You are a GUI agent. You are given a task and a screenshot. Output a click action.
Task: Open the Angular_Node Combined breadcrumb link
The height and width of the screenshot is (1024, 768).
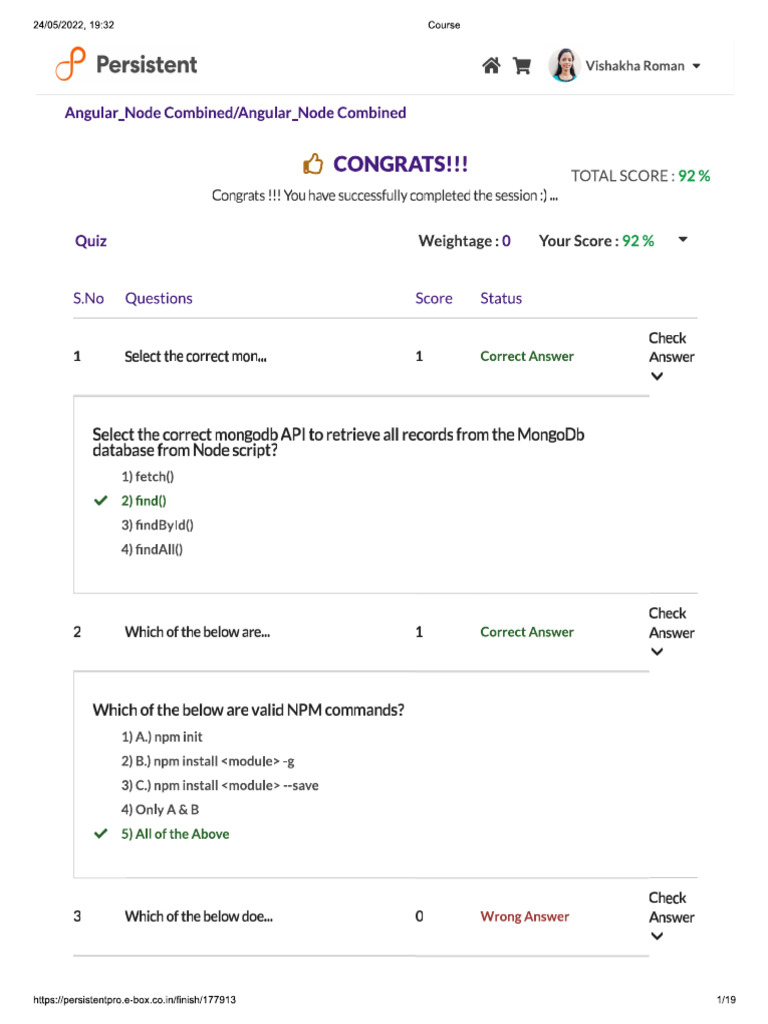tap(235, 113)
